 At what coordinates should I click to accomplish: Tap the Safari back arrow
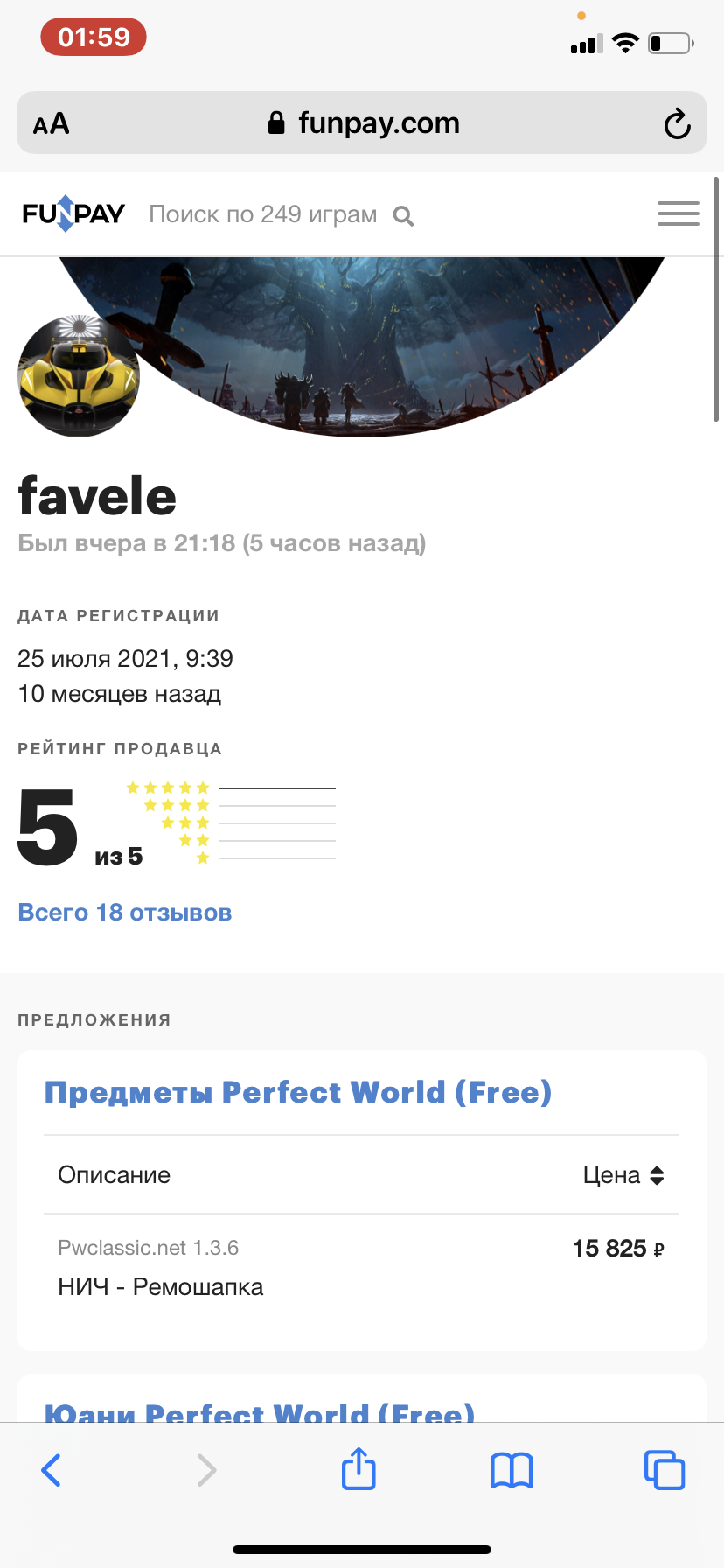tap(52, 1470)
